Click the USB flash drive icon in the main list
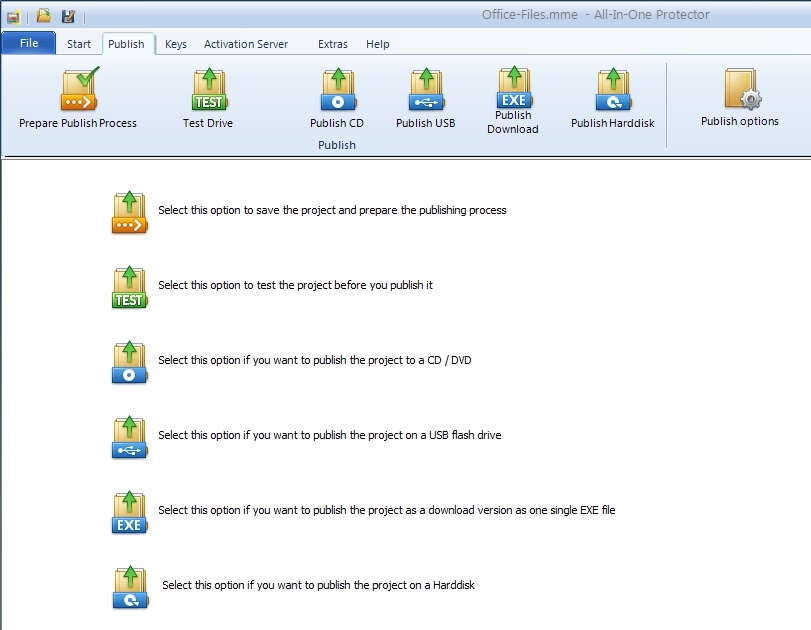The height and width of the screenshot is (630, 811). 129,438
